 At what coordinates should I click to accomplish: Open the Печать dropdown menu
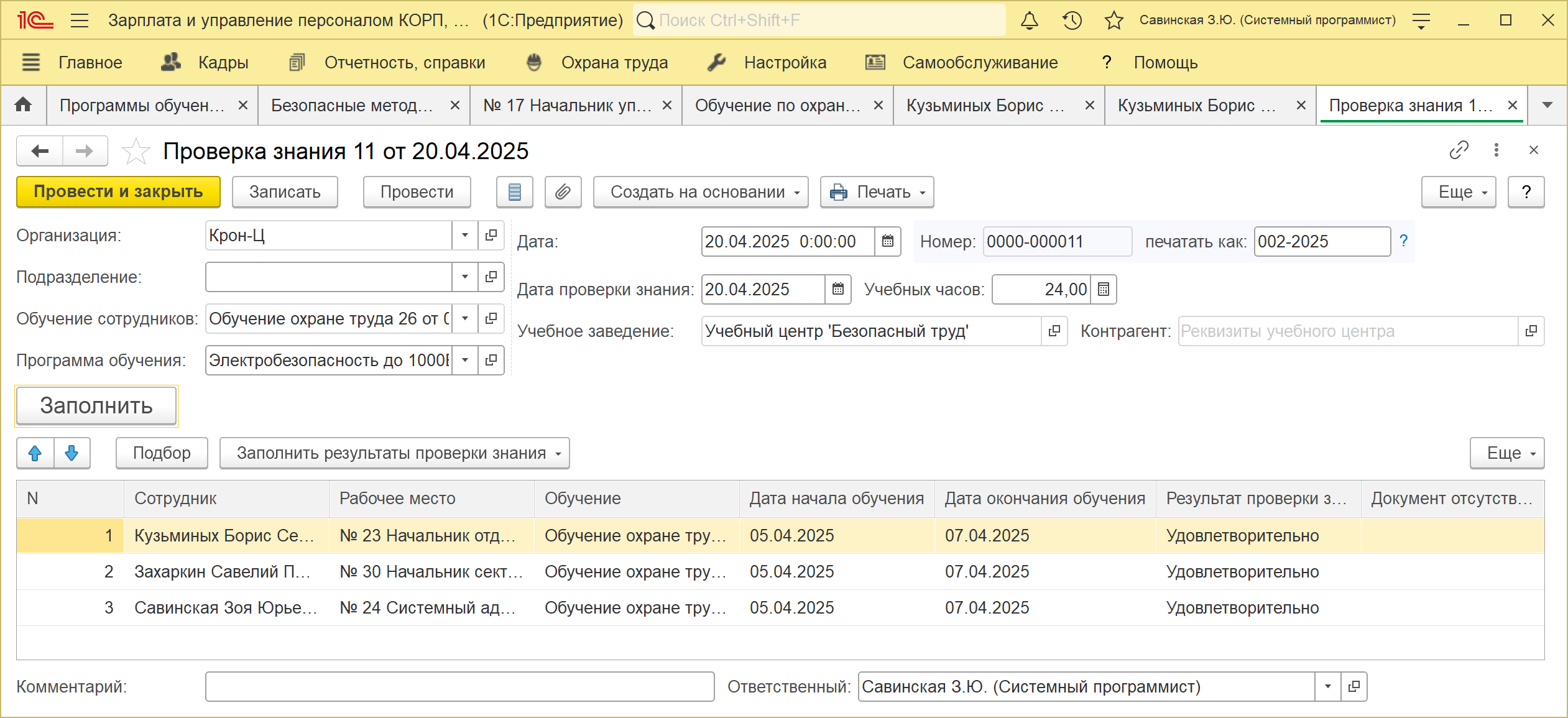tap(877, 192)
